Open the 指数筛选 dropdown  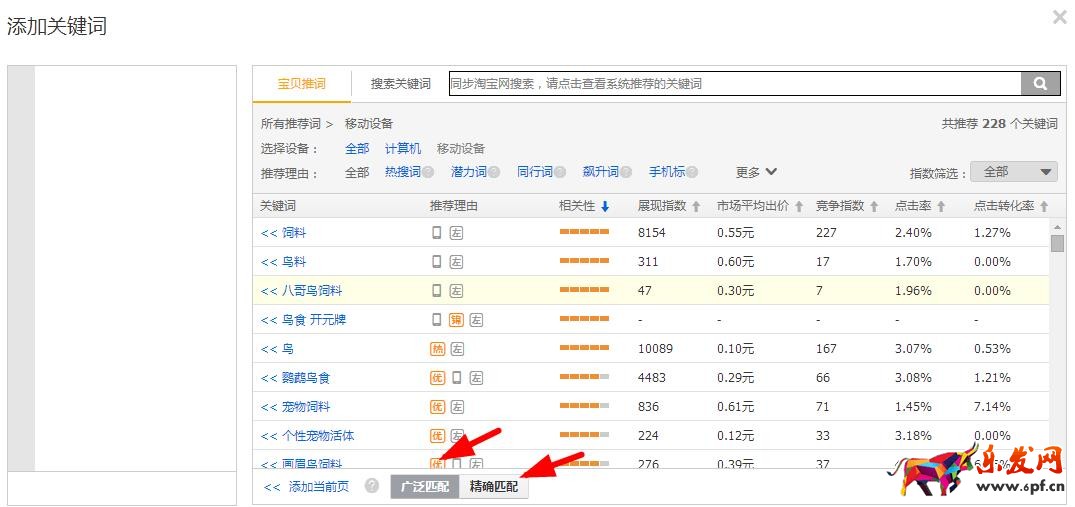point(1014,172)
